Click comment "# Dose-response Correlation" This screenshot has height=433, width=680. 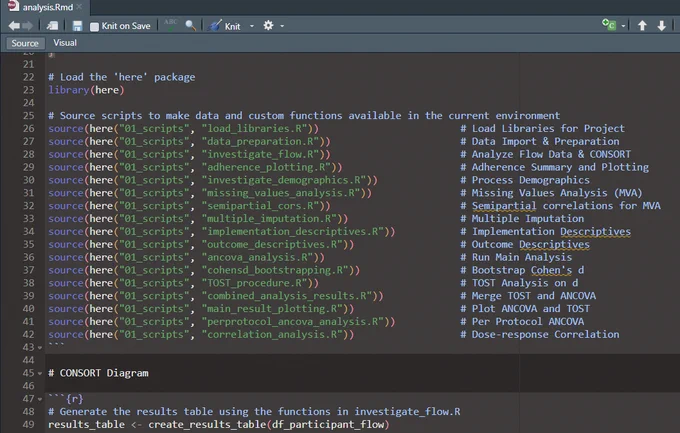point(540,335)
